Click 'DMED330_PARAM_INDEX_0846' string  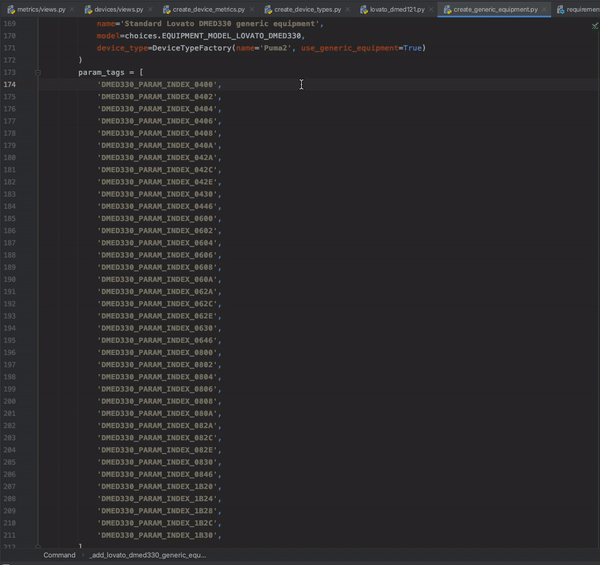[157, 474]
